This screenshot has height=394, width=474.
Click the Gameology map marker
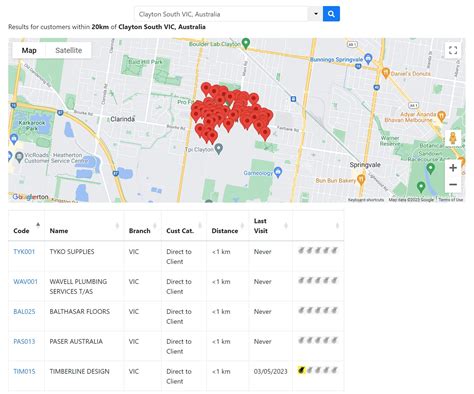[278, 172]
